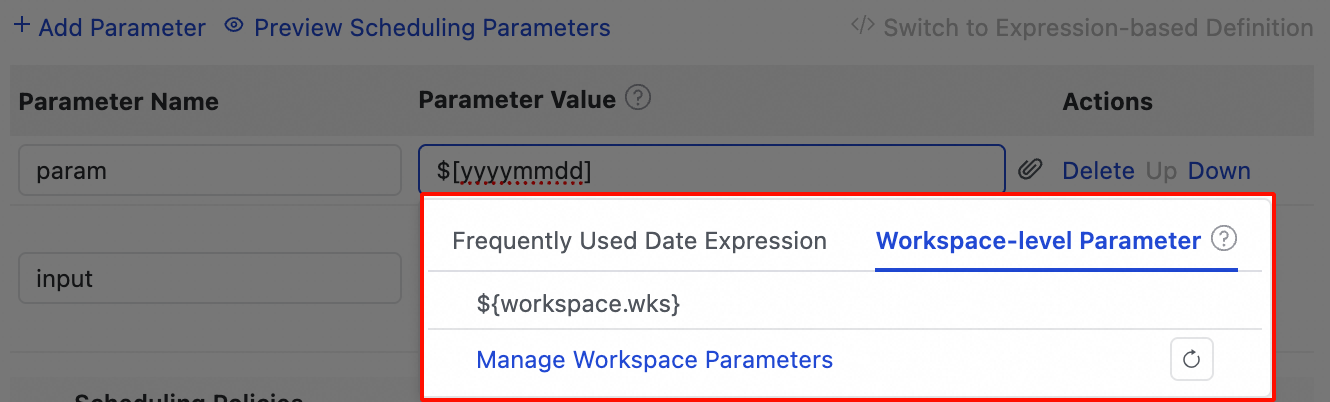Refresh the workspace parameter list
This screenshot has width=1330, height=402.
pos(1191,360)
